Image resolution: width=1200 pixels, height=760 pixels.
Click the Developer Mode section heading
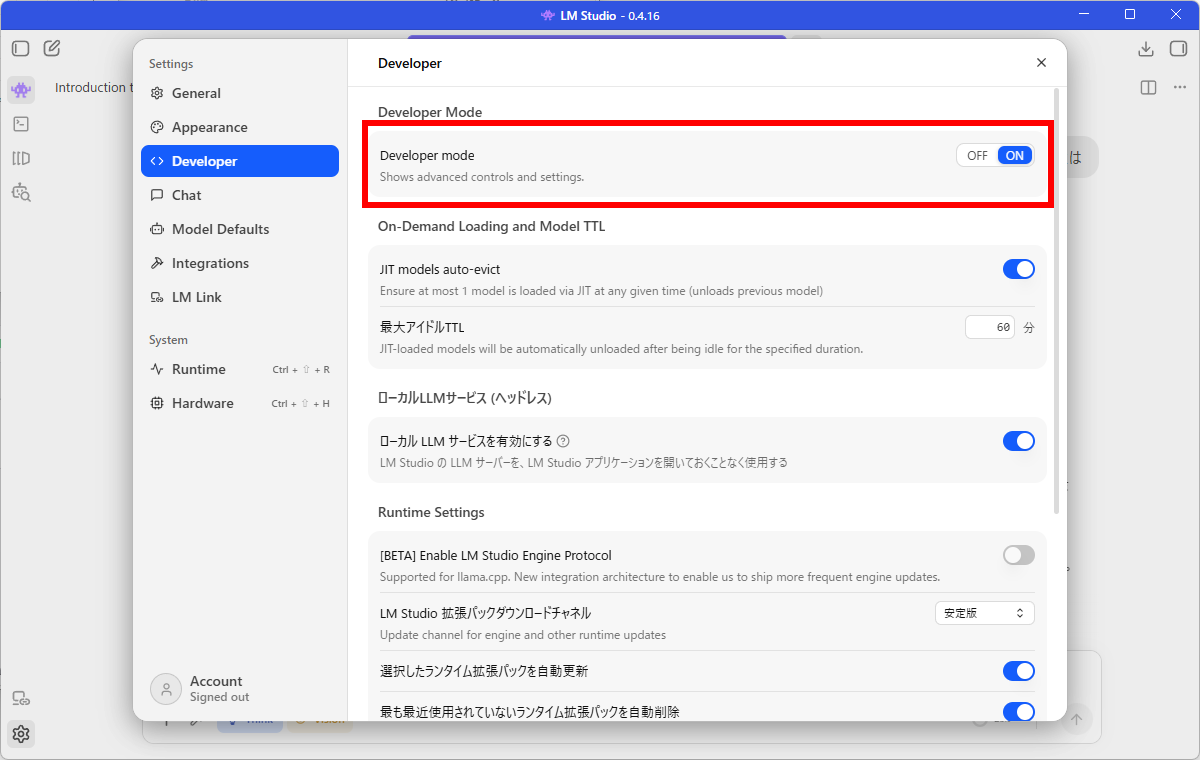tap(430, 112)
